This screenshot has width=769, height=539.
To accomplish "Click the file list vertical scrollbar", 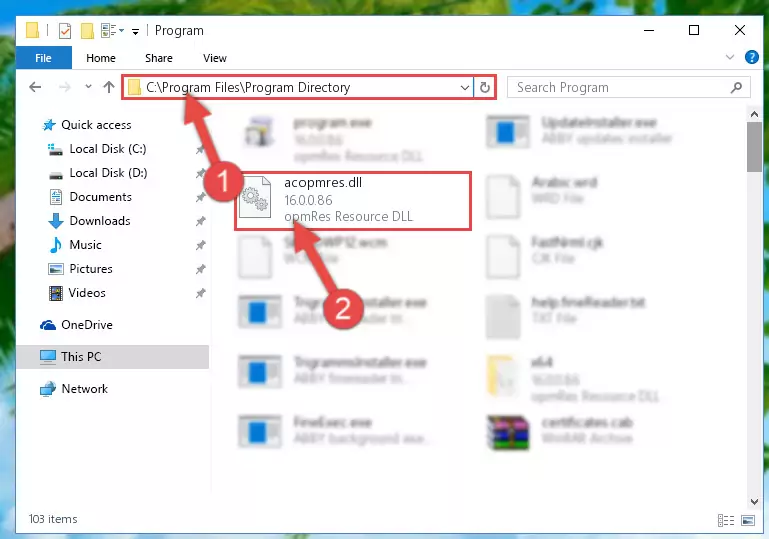I will click(x=754, y=147).
